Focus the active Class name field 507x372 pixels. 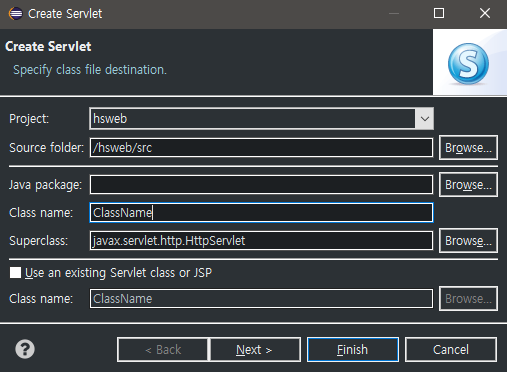pyautogui.click(x=261, y=213)
